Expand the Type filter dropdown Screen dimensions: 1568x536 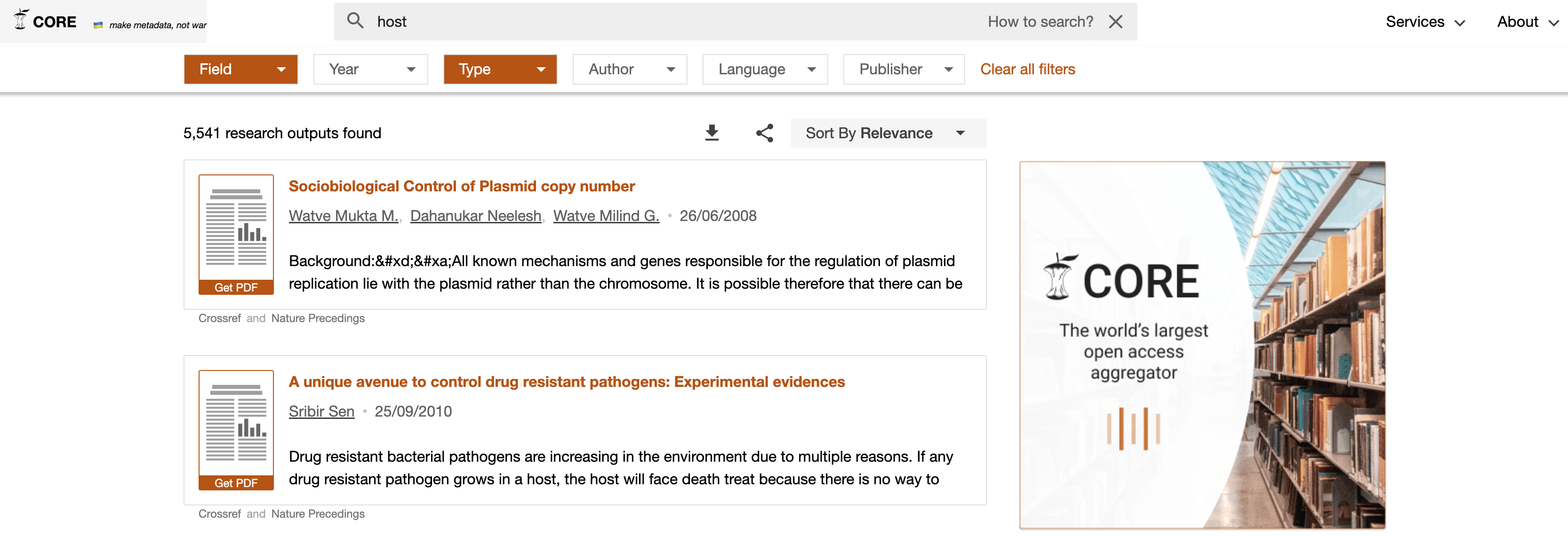coord(500,70)
